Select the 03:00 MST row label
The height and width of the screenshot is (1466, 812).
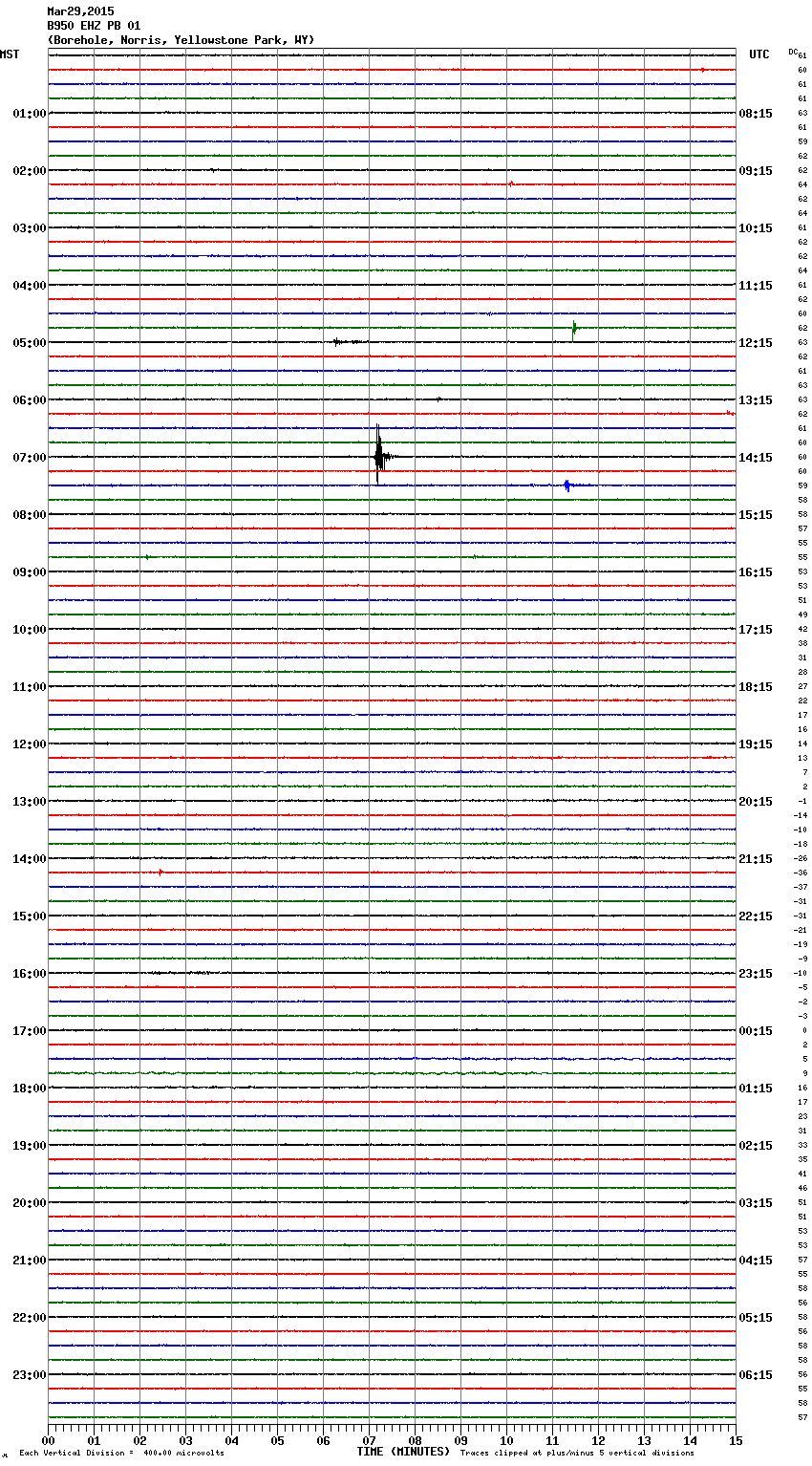(29, 227)
